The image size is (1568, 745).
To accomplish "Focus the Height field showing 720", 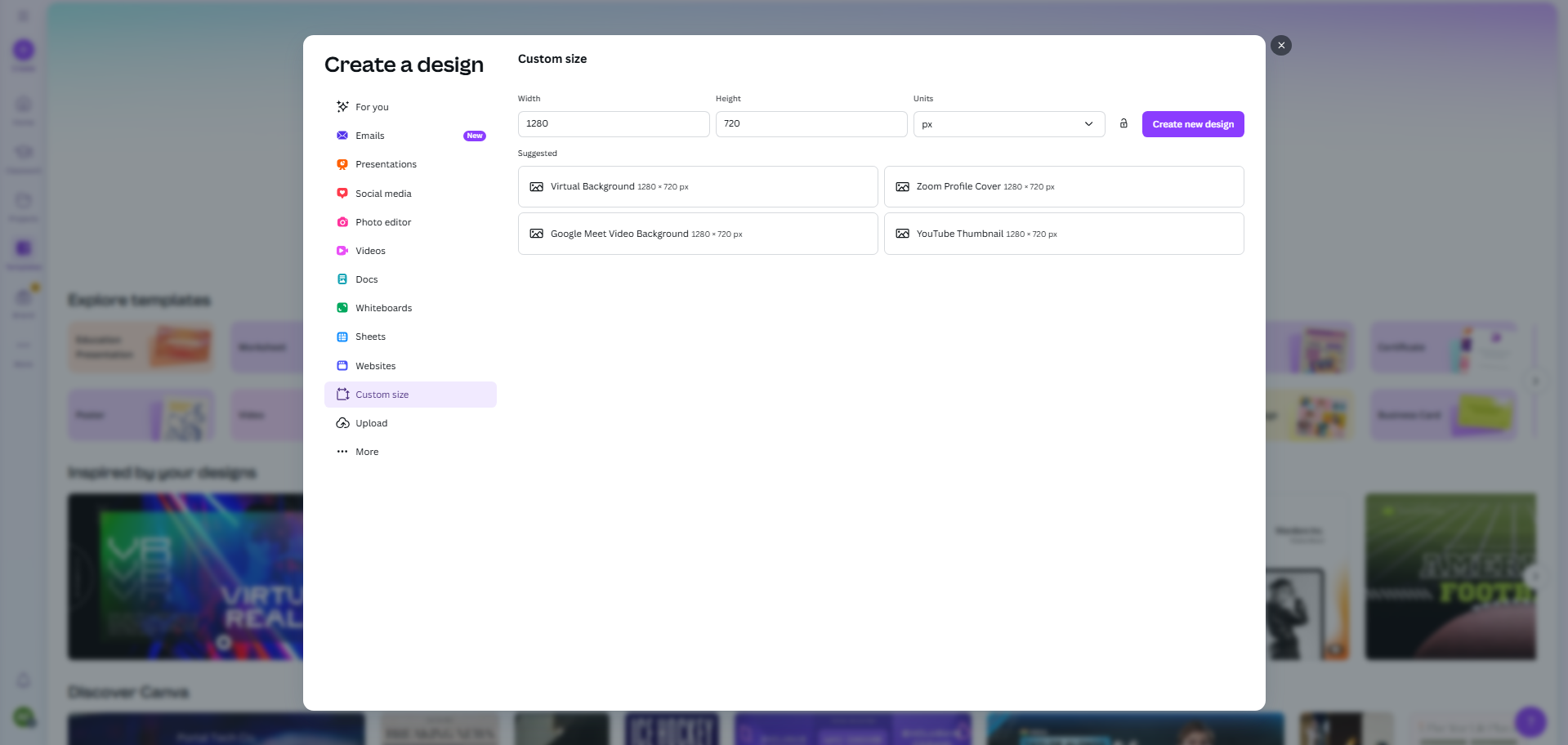I will (x=811, y=124).
